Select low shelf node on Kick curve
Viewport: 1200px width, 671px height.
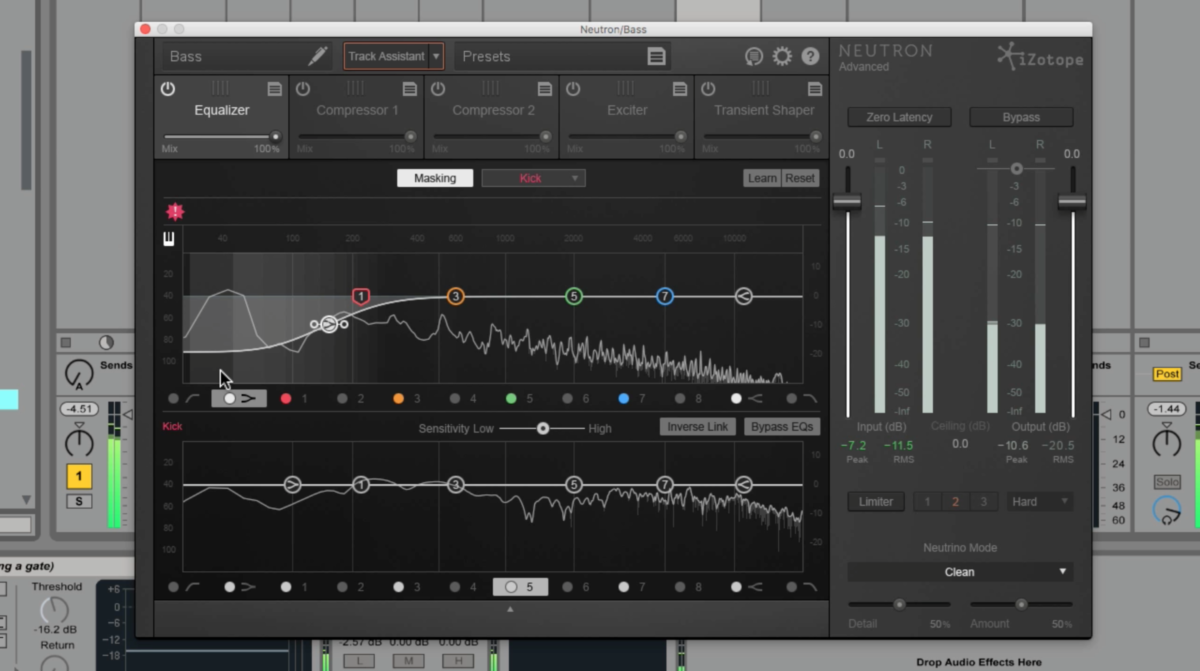tap(292, 485)
